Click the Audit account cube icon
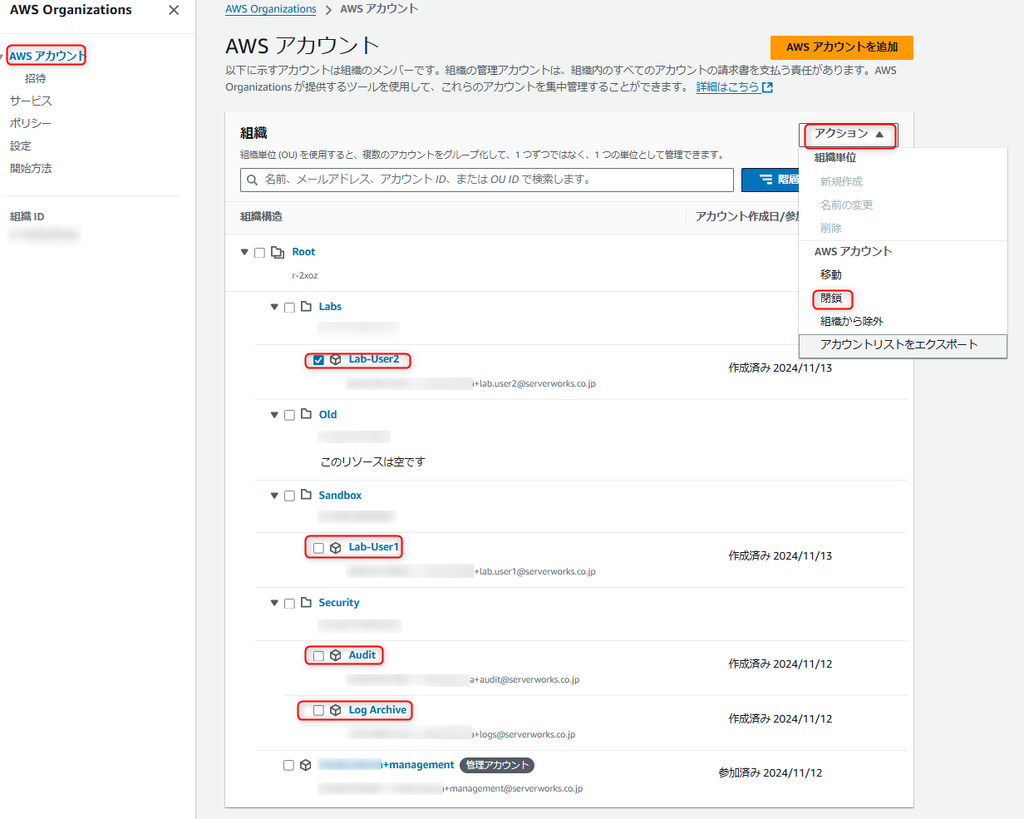The image size is (1024, 819). point(336,655)
